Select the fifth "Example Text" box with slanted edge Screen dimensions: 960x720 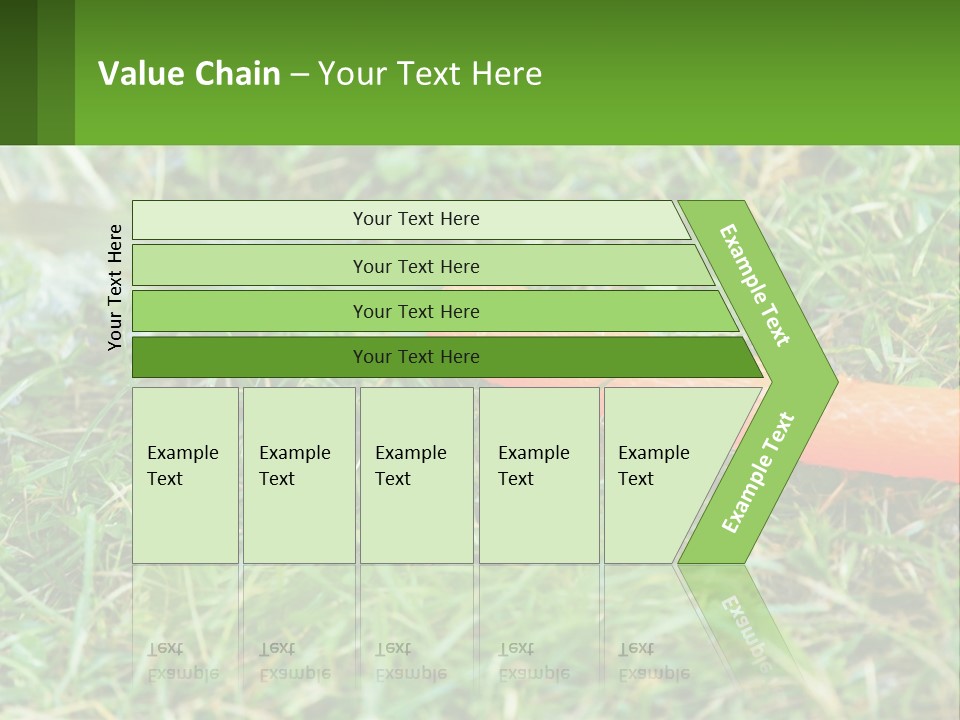click(660, 475)
